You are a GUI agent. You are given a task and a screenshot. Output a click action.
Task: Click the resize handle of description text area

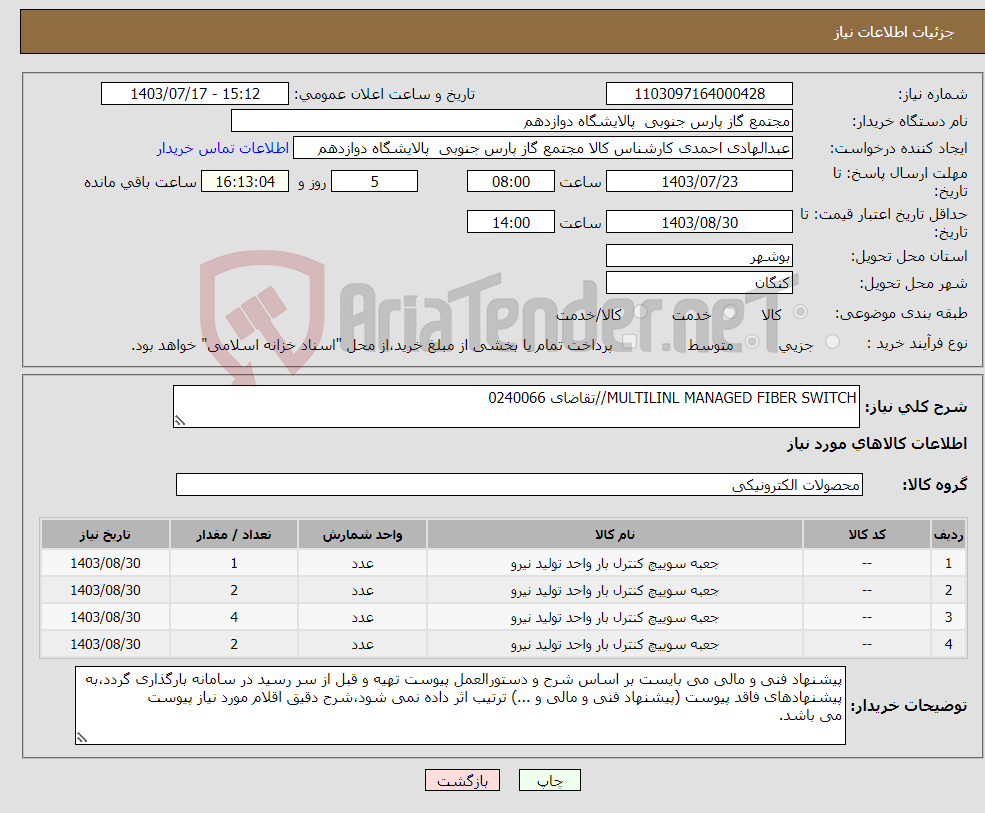point(180,421)
